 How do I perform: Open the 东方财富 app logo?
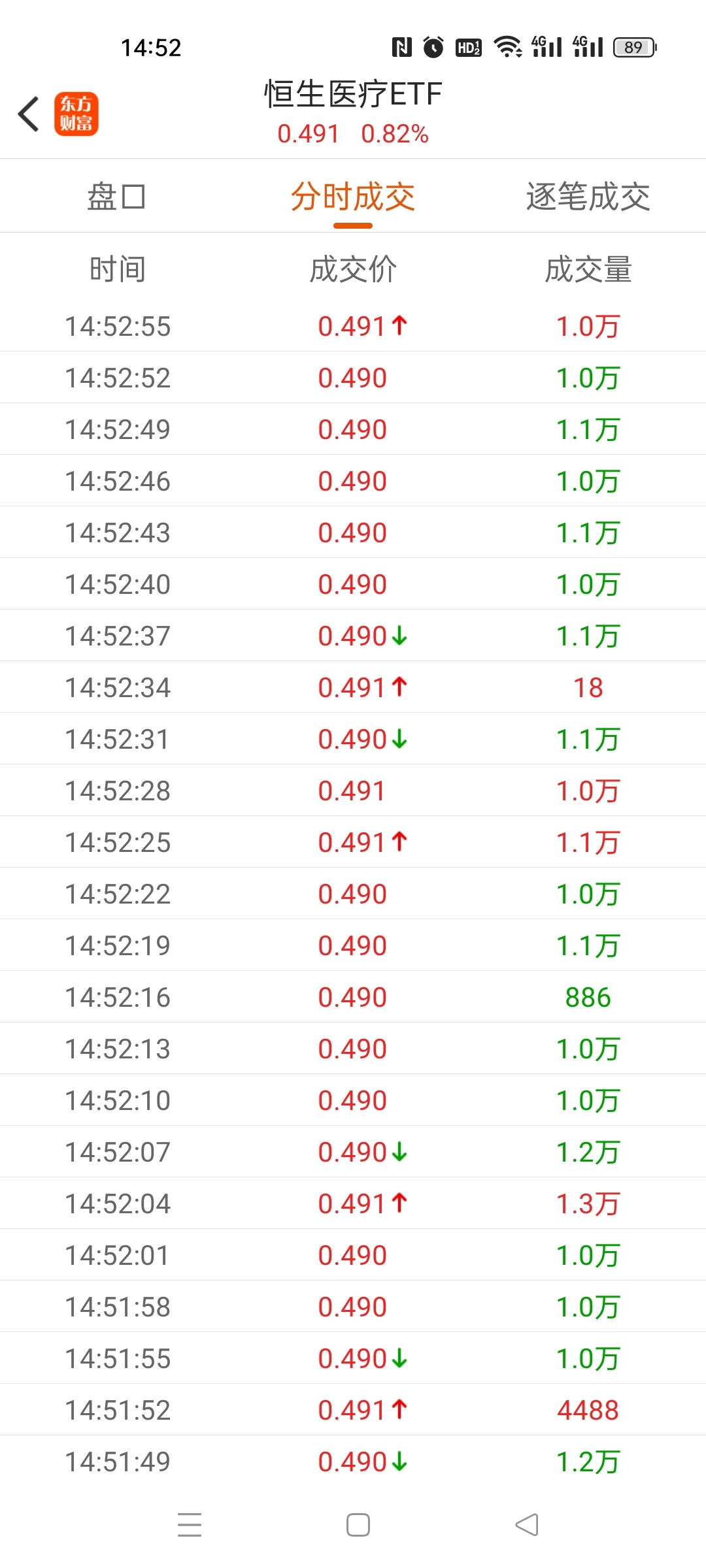(76, 114)
